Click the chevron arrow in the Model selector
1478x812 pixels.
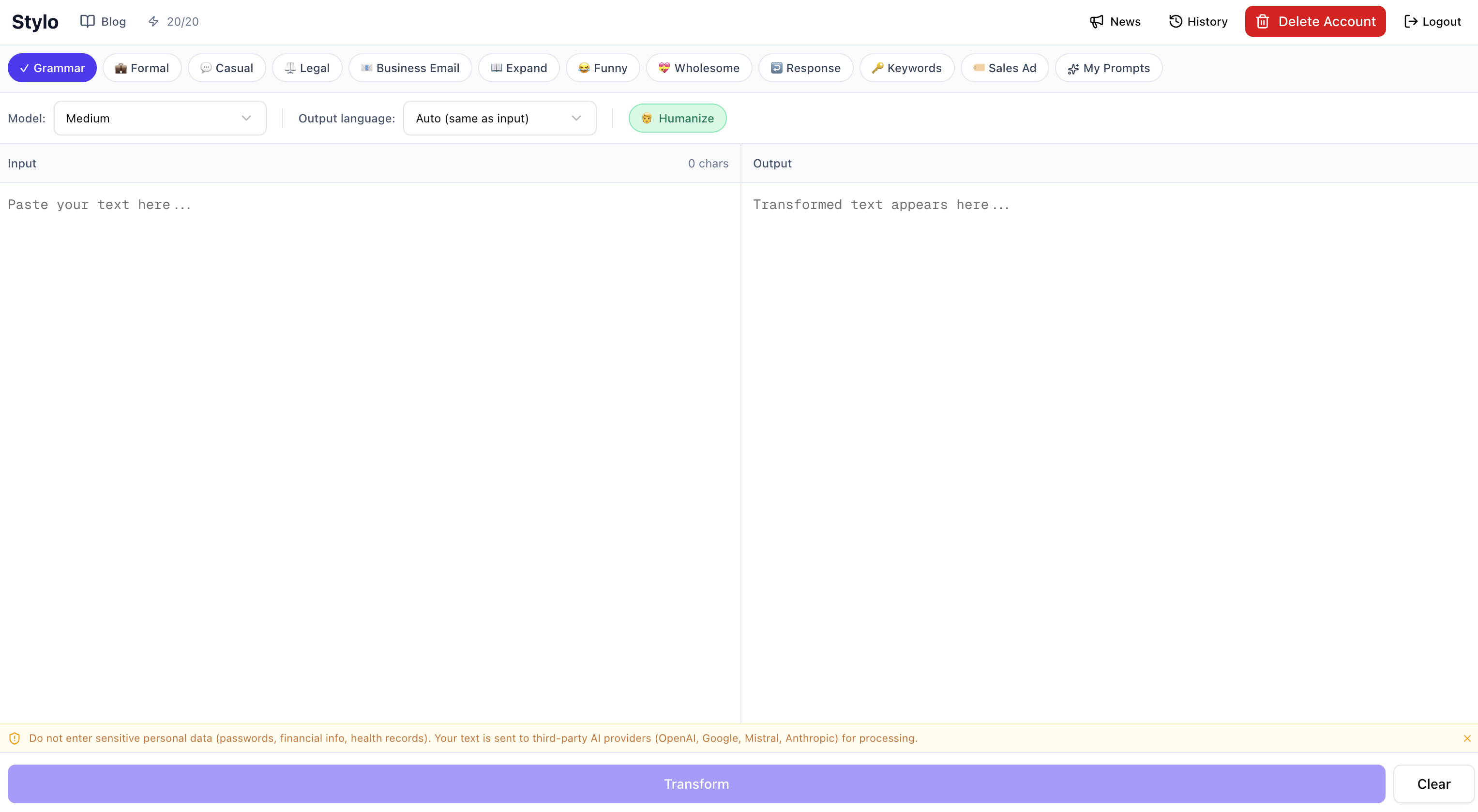[x=246, y=118]
